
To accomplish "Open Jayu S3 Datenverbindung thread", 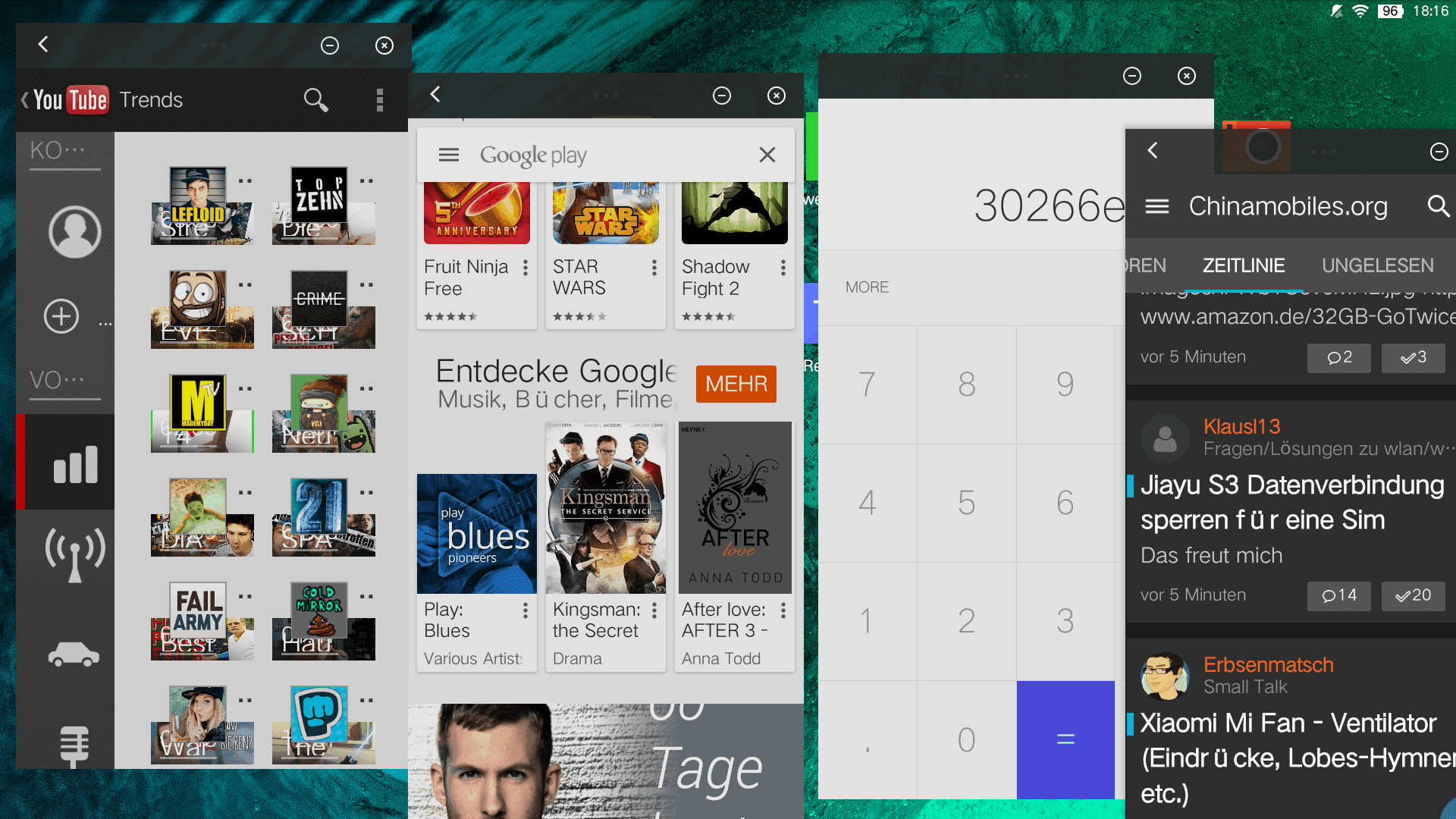I will point(1291,502).
